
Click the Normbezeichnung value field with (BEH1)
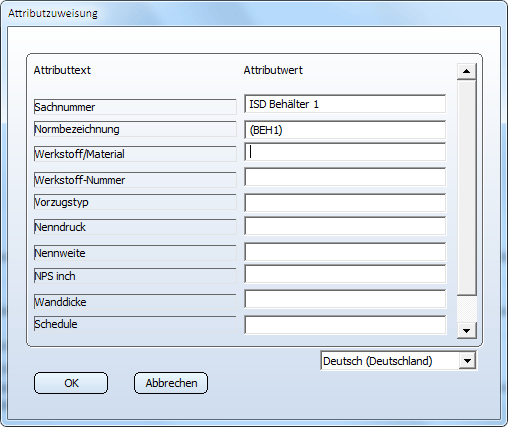(x=345, y=130)
